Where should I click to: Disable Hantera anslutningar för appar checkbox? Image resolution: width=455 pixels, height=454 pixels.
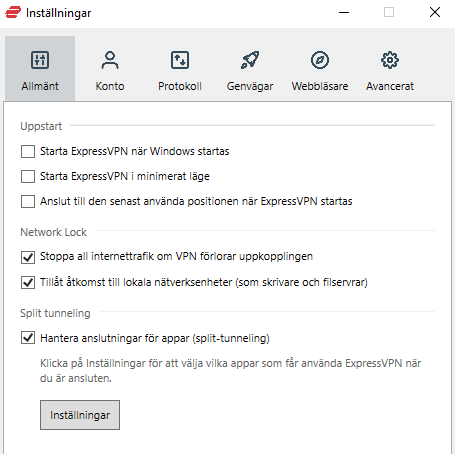coord(28,338)
